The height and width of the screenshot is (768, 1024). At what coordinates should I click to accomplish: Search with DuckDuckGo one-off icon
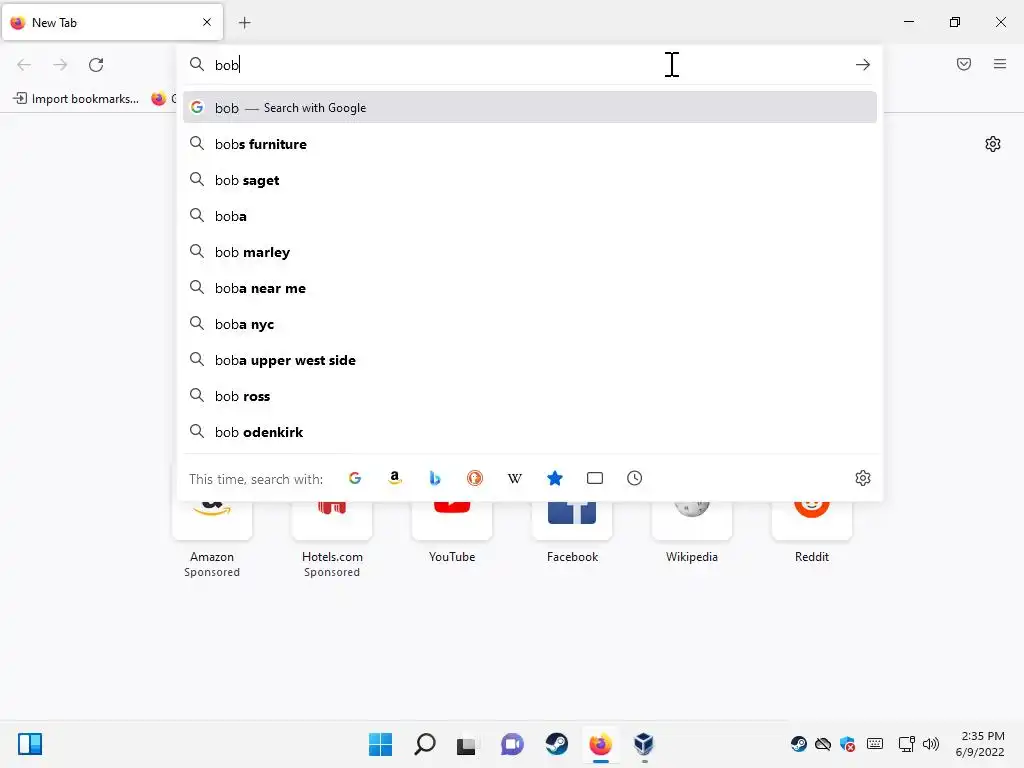click(475, 478)
